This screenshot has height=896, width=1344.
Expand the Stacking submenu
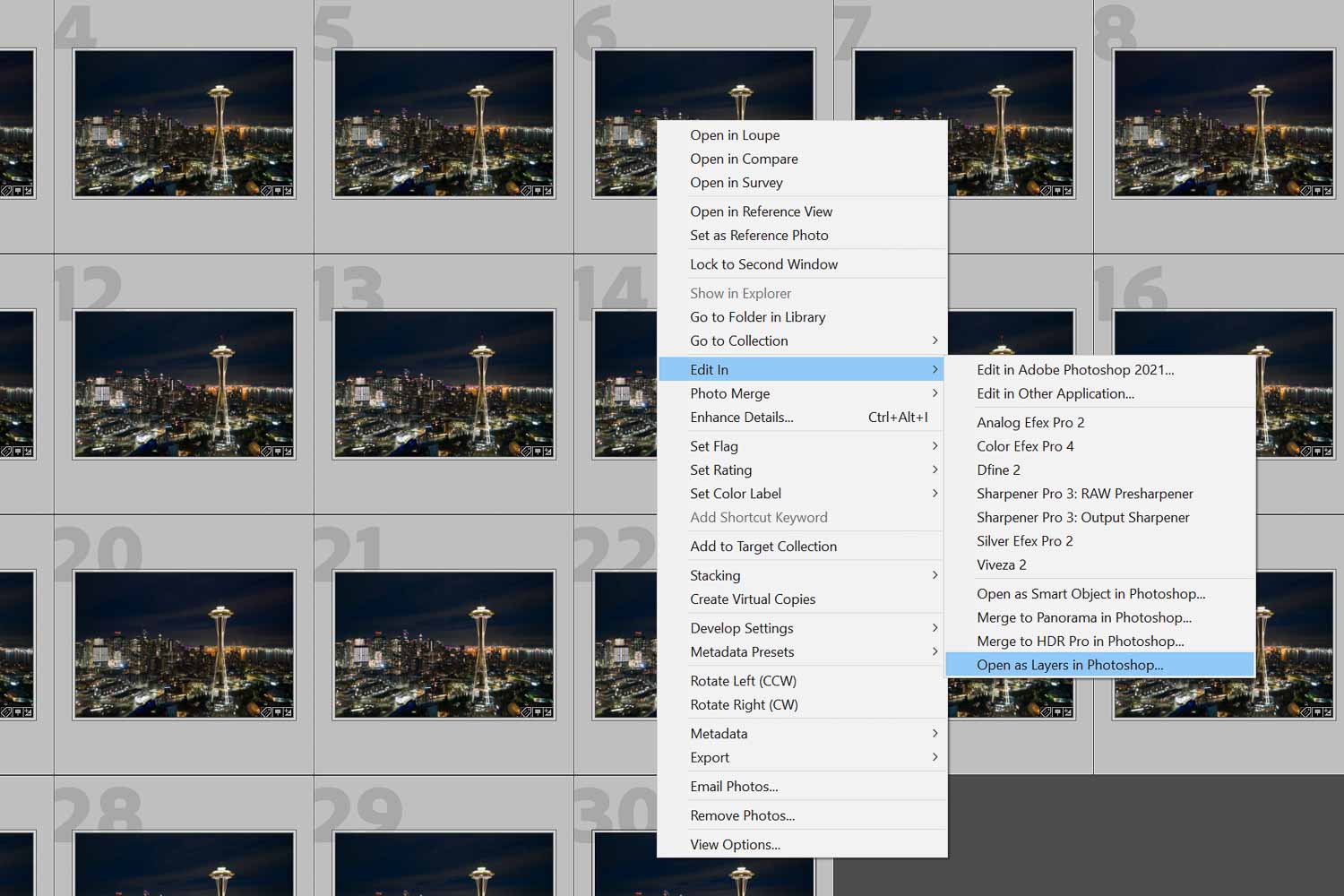click(x=802, y=575)
